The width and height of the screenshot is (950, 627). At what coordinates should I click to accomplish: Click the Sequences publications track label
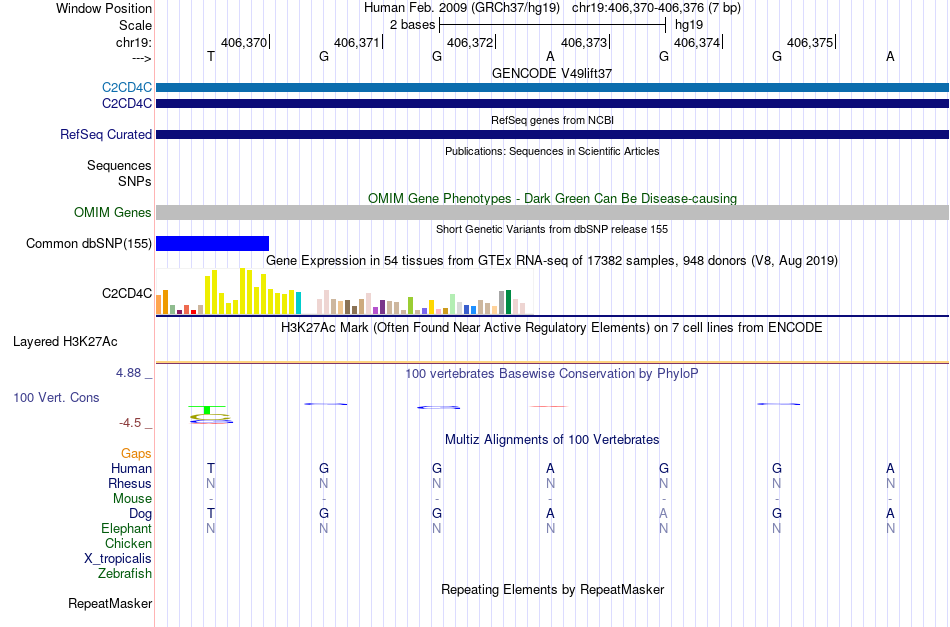point(119,165)
